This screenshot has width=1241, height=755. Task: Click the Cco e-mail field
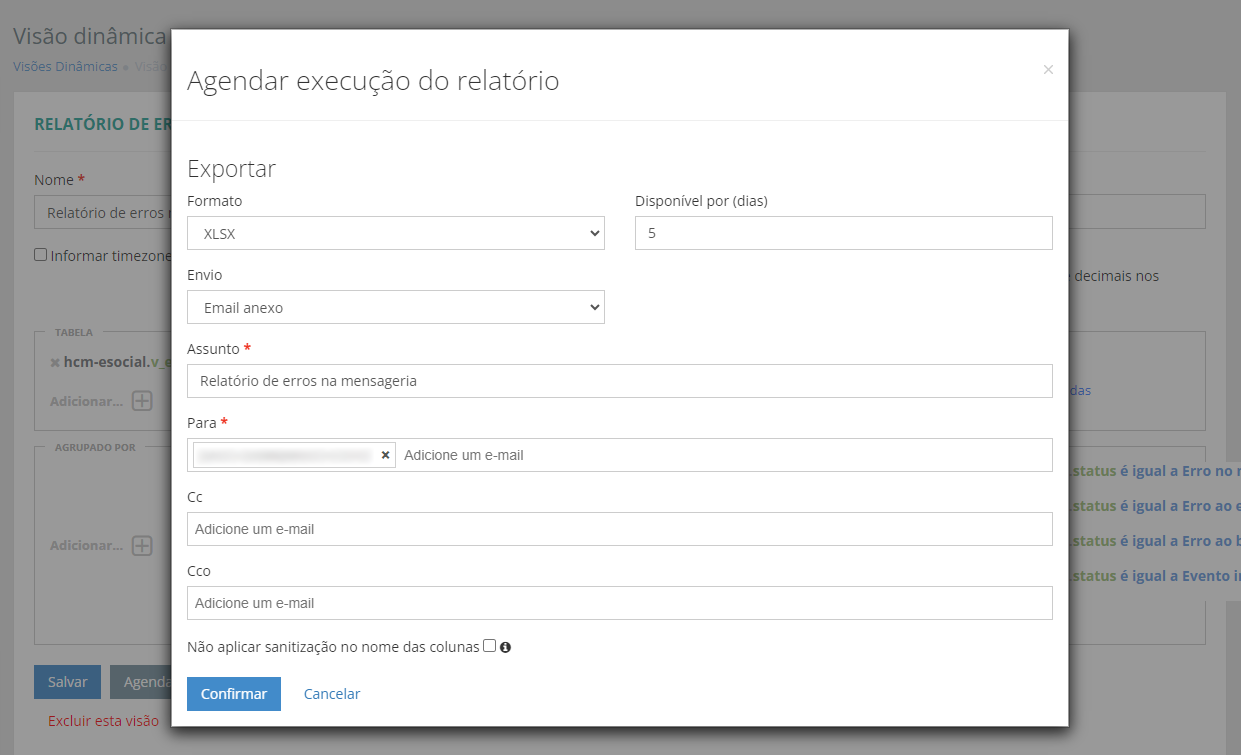620,603
